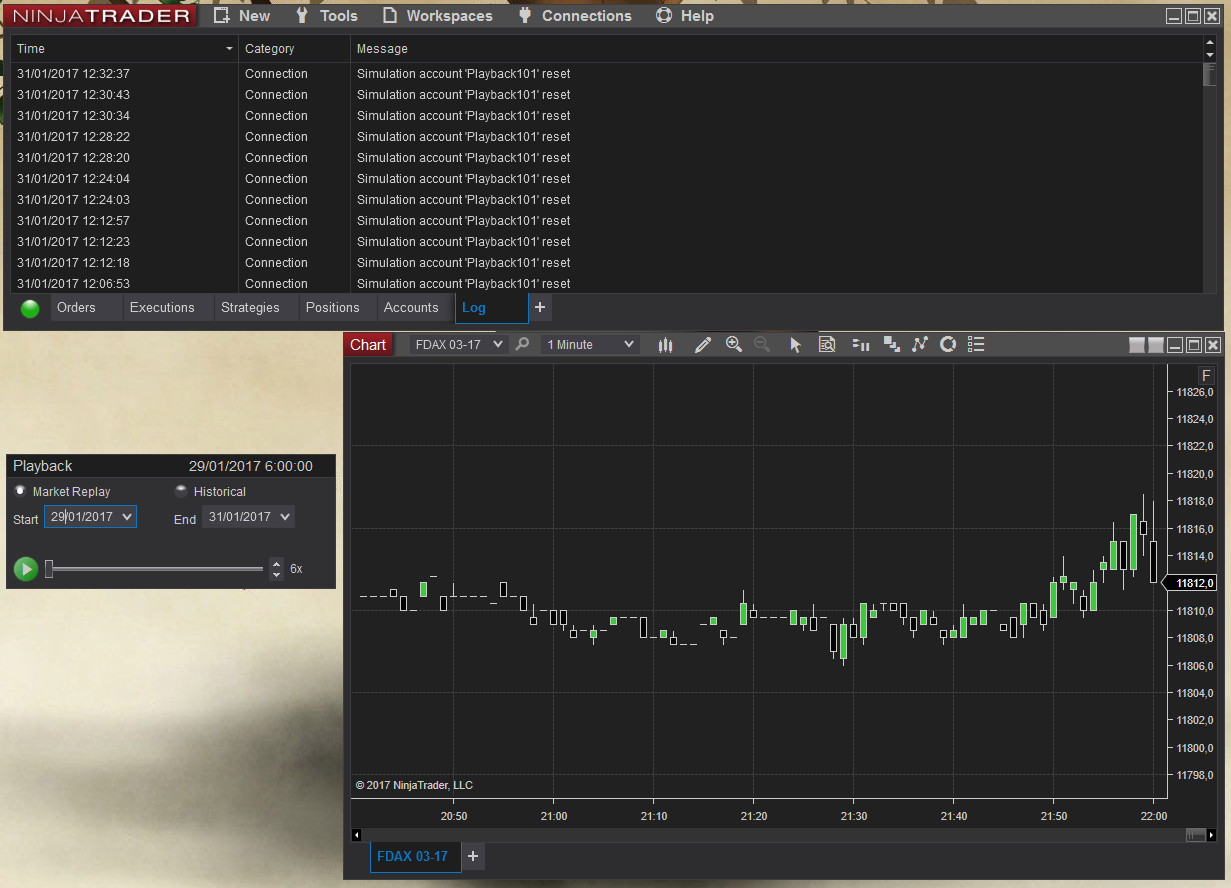Decrease playback speed with down arrow
Screen dimensions: 1231x888
coord(277,575)
